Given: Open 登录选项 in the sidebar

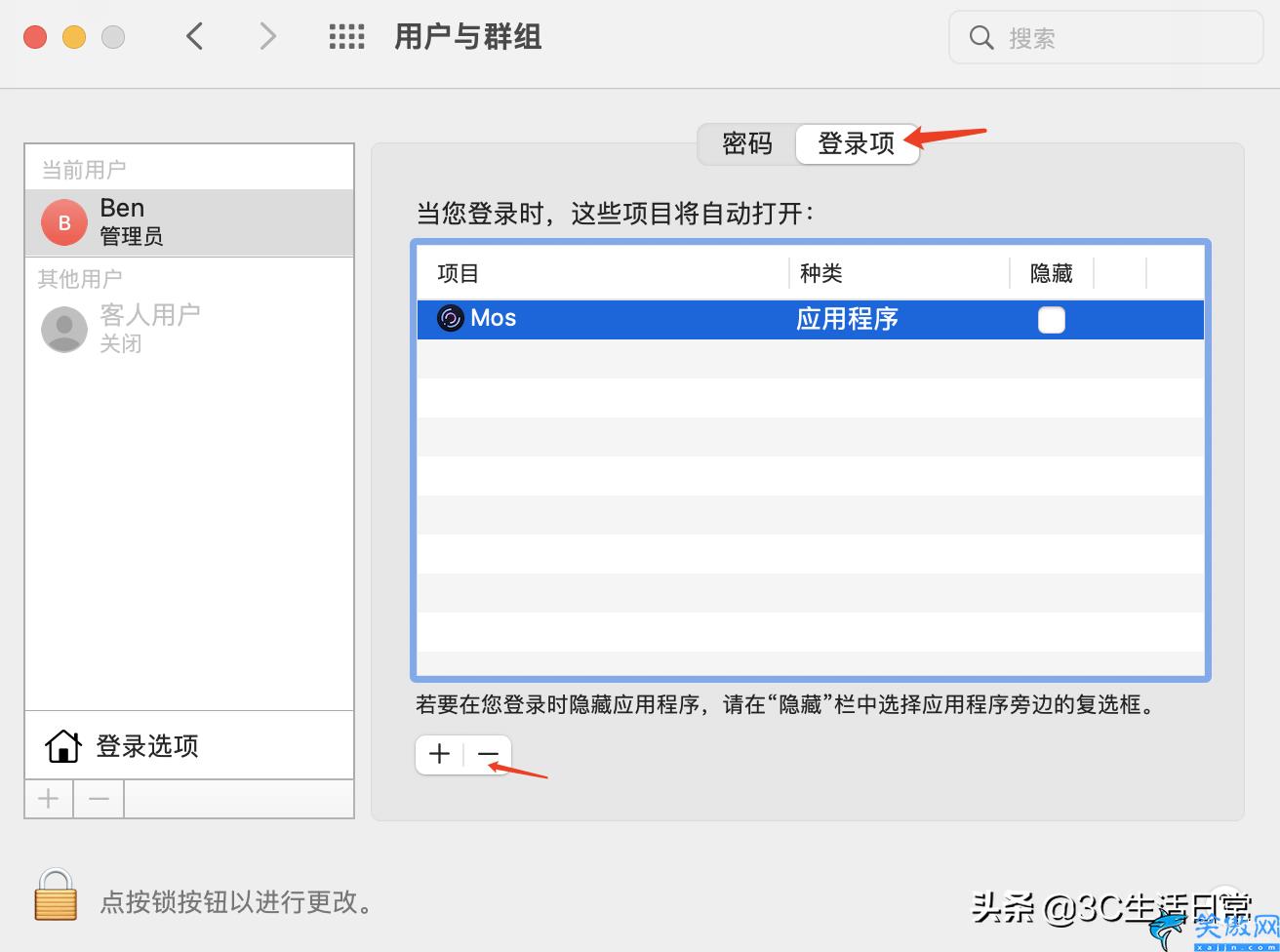Looking at the screenshot, I should click(189, 746).
